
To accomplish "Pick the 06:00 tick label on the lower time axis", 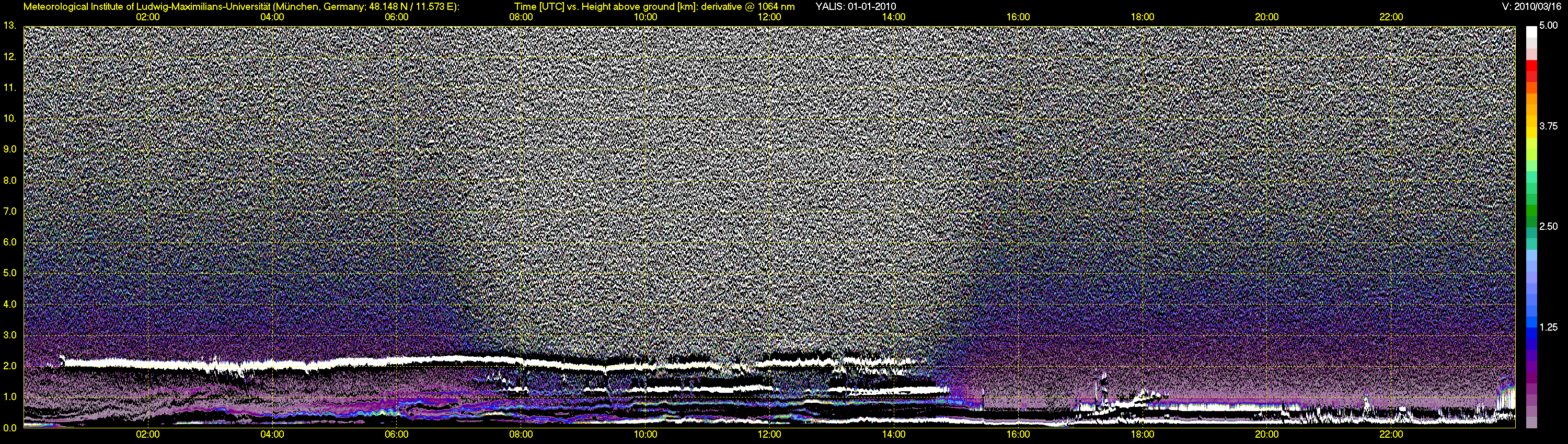I will (396, 435).
